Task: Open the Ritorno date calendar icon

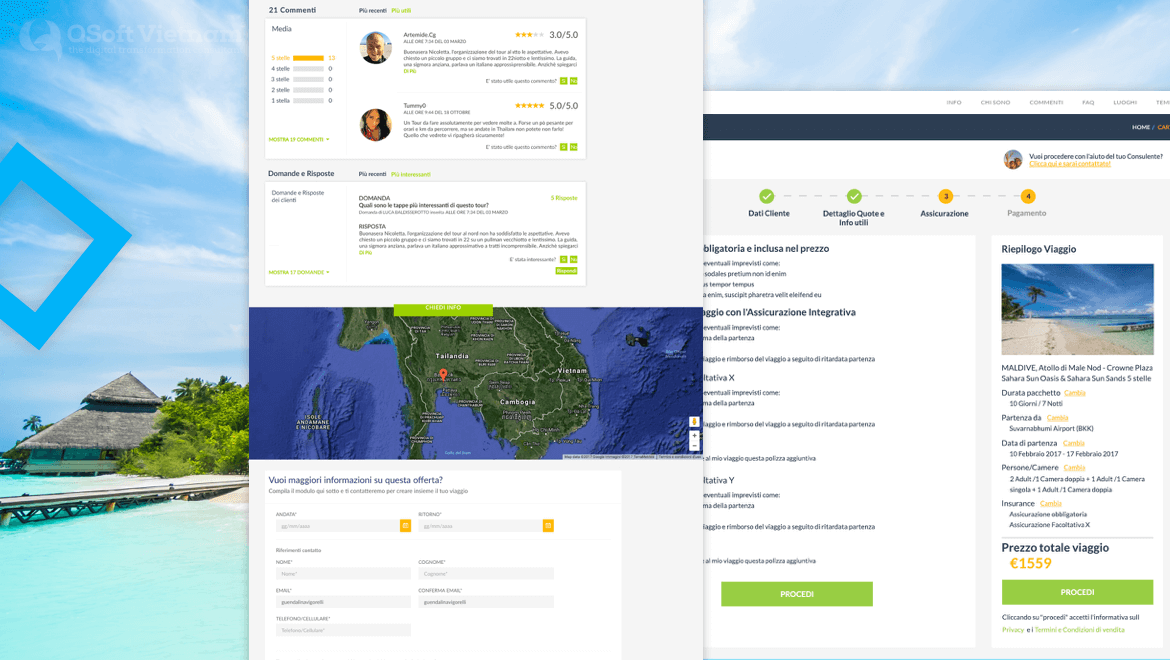Action: (x=548, y=526)
